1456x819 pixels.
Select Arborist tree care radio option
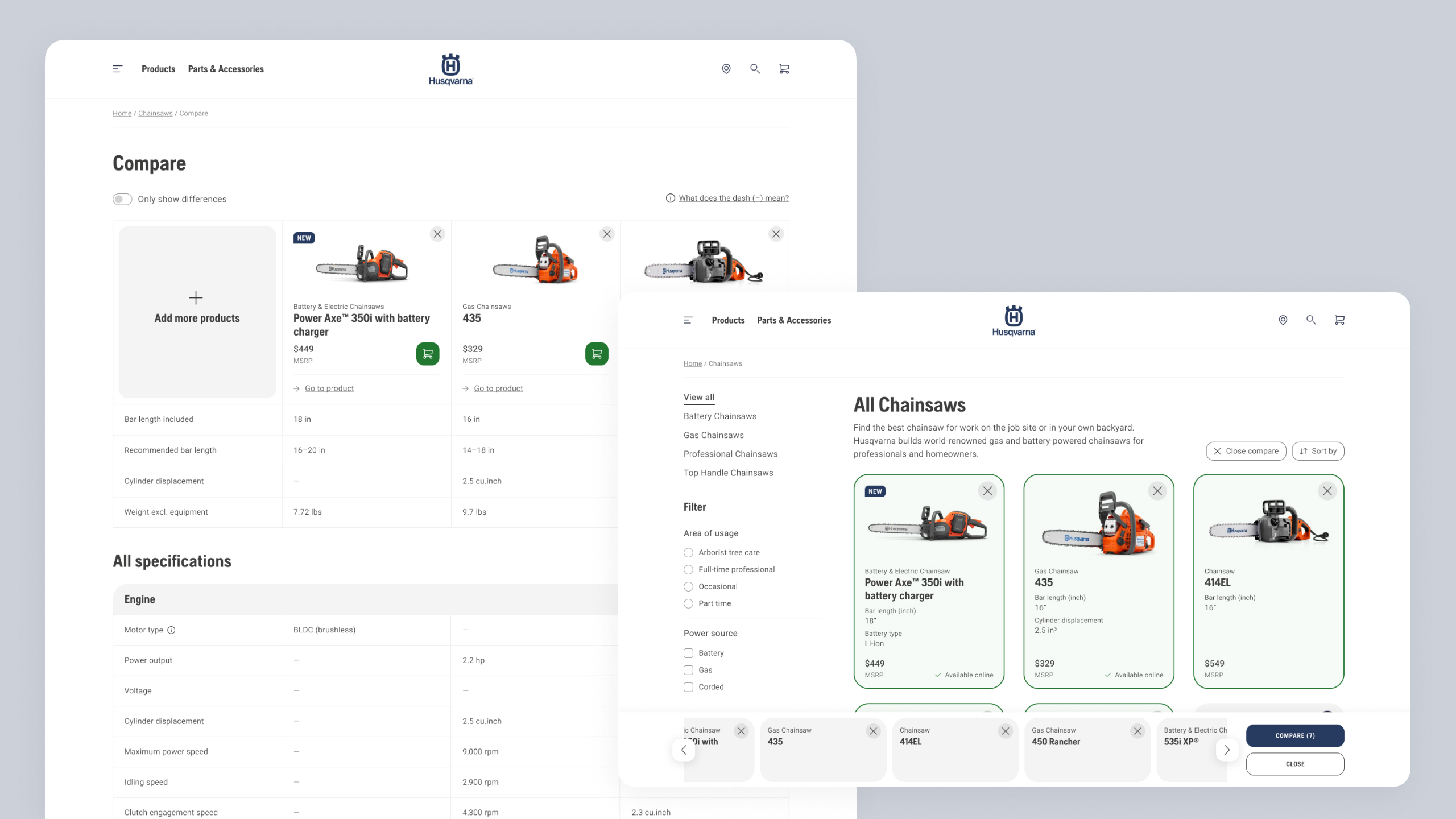point(688,552)
